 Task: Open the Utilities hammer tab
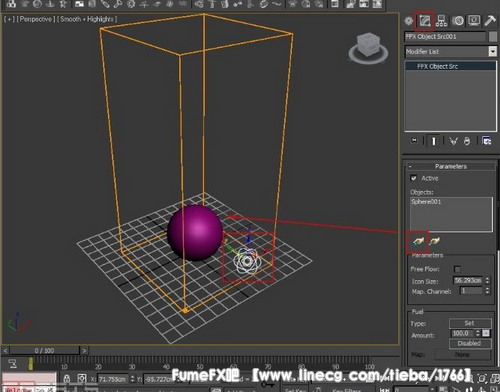pyautogui.click(x=490, y=21)
